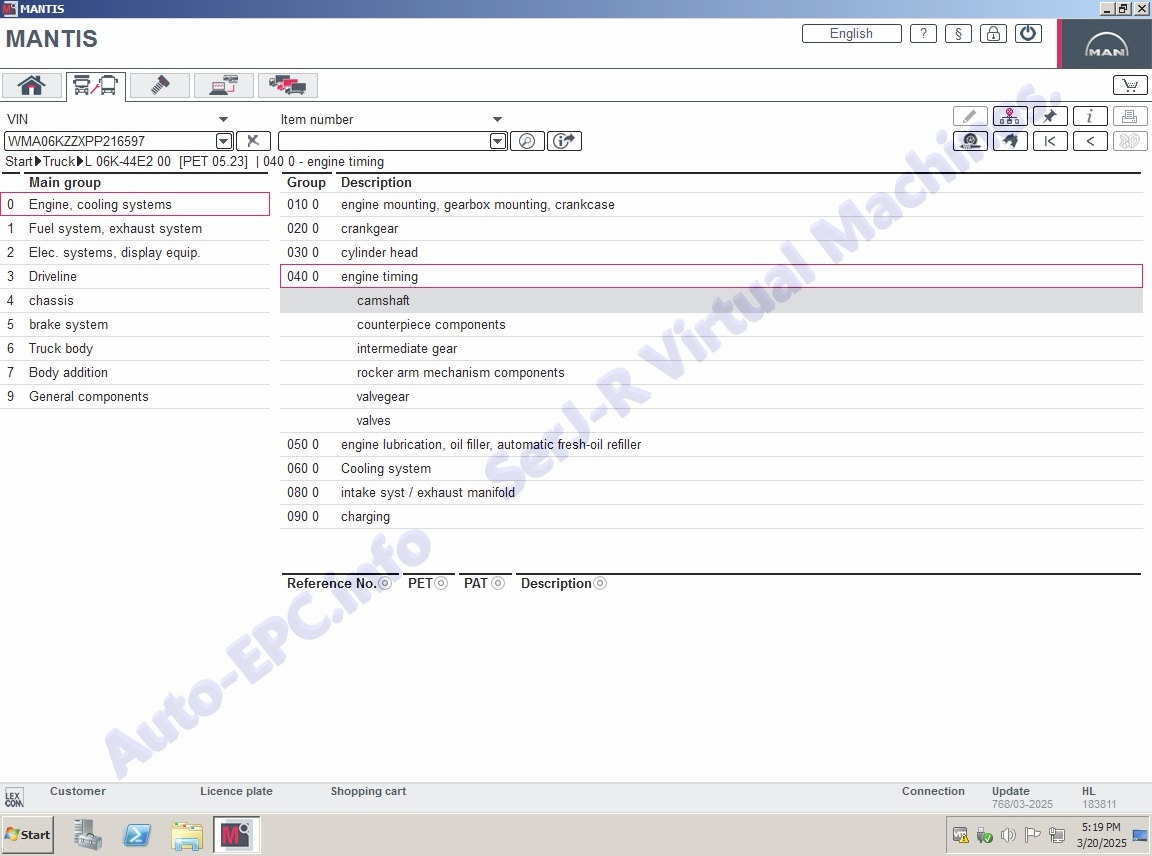Toggle the Reference No. column radio button
Viewport: 1152px width, 856px height.
point(385,583)
